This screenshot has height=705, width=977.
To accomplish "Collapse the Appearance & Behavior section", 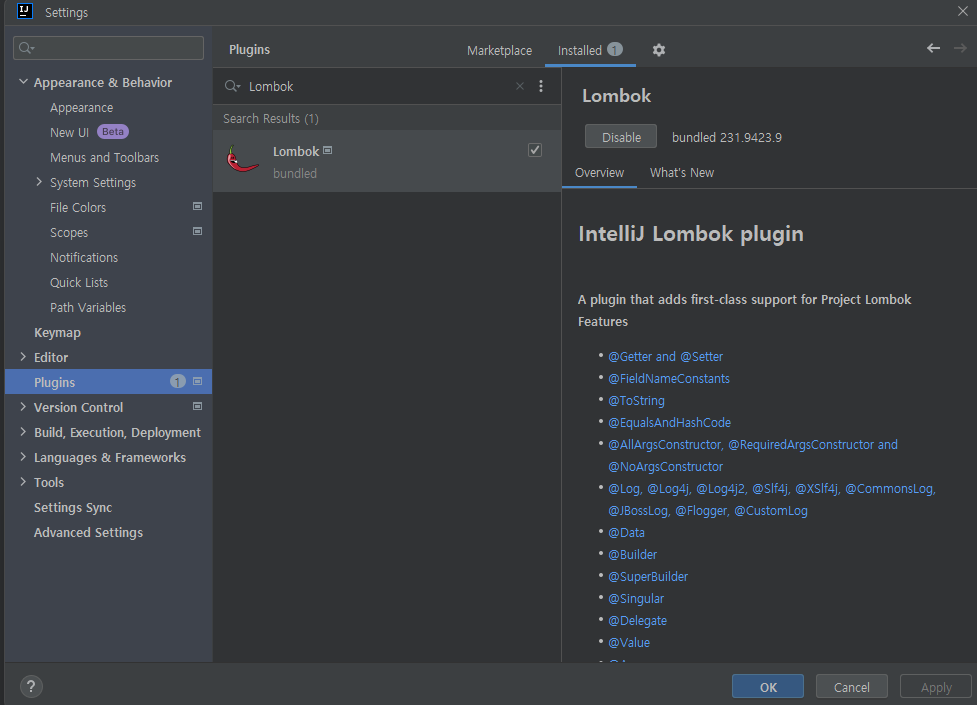I will 23,82.
